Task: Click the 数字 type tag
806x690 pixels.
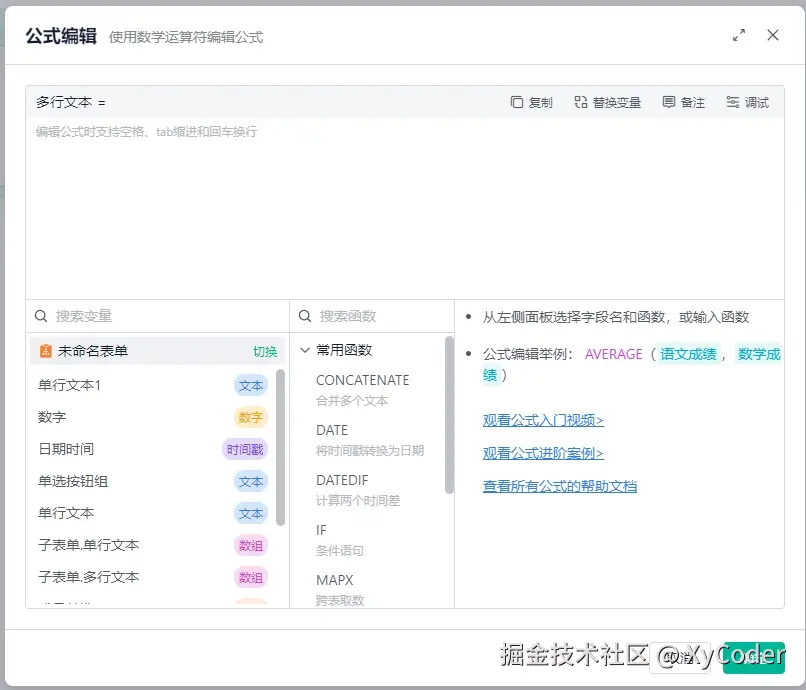Action: pos(250,417)
